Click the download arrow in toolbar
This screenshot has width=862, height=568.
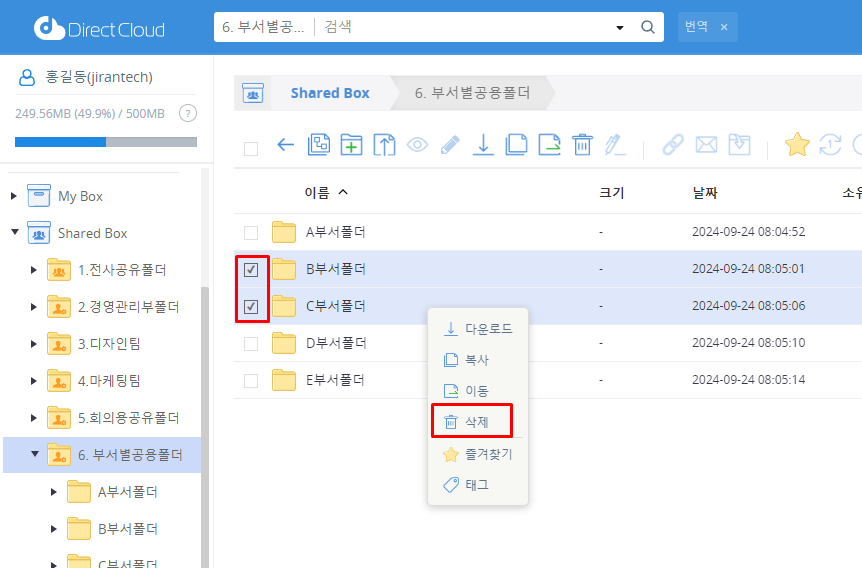pyautogui.click(x=483, y=145)
